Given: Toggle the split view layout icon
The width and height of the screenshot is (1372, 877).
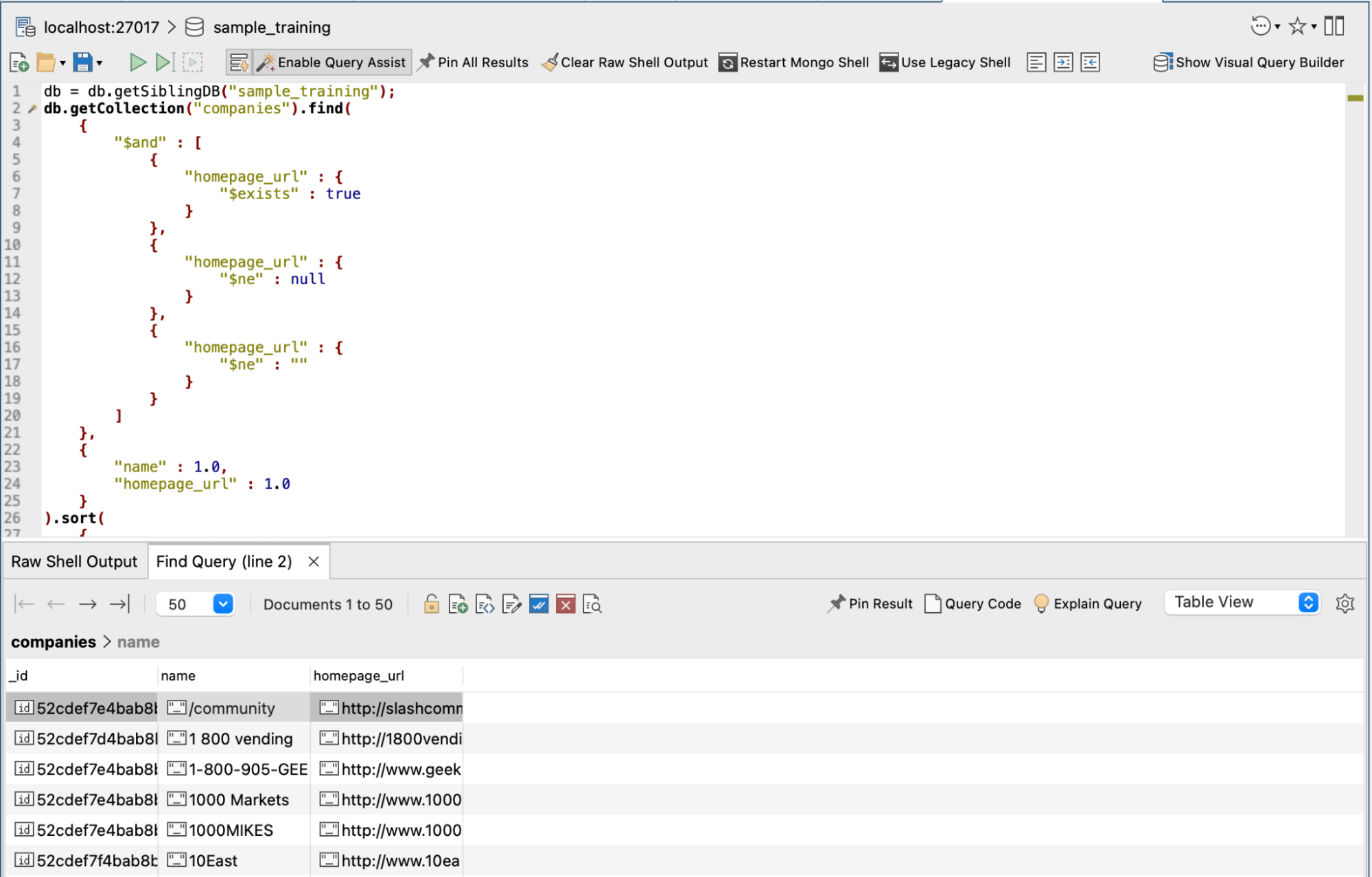Looking at the screenshot, I should click(x=1334, y=27).
